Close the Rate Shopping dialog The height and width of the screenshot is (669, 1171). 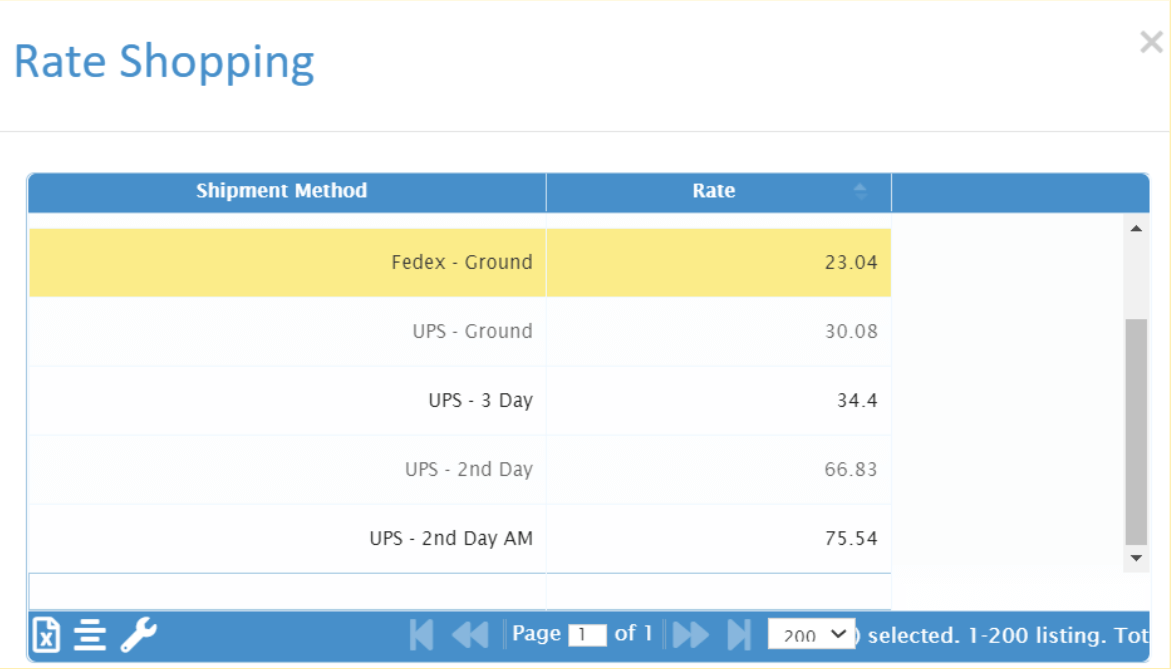[1151, 42]
